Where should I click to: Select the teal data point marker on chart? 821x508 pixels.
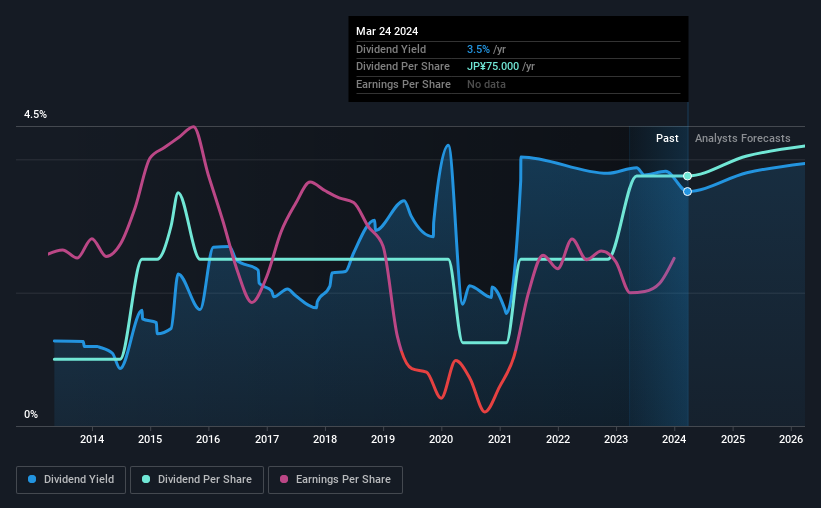687,176
